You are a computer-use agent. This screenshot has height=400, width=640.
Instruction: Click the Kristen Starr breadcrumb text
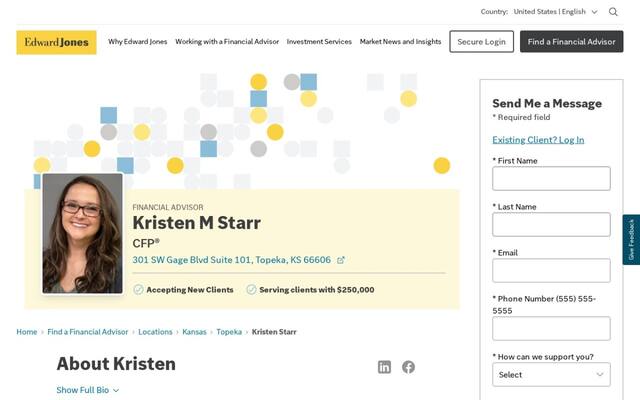point(274,332)
